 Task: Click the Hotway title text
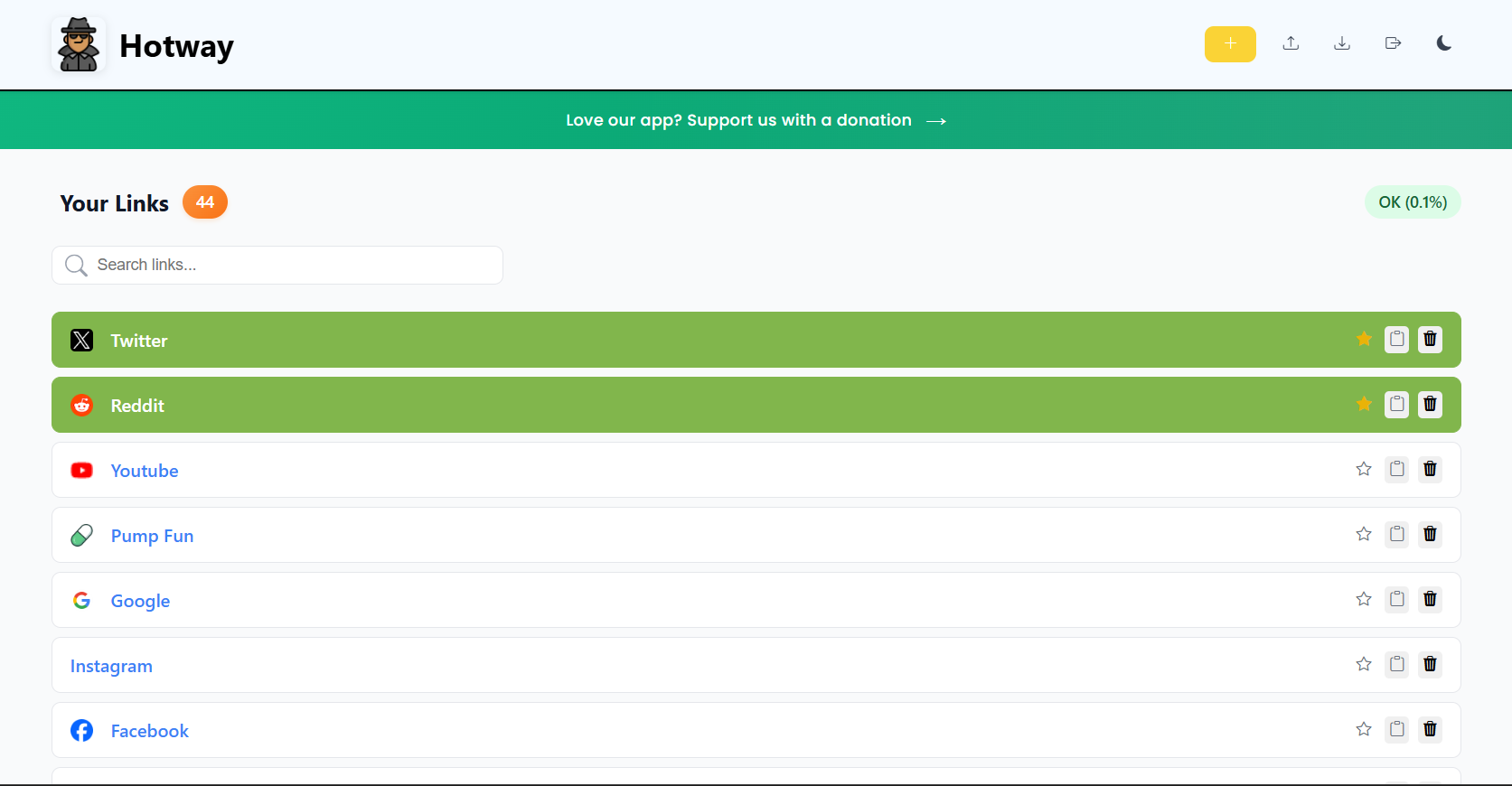point(176,46)
